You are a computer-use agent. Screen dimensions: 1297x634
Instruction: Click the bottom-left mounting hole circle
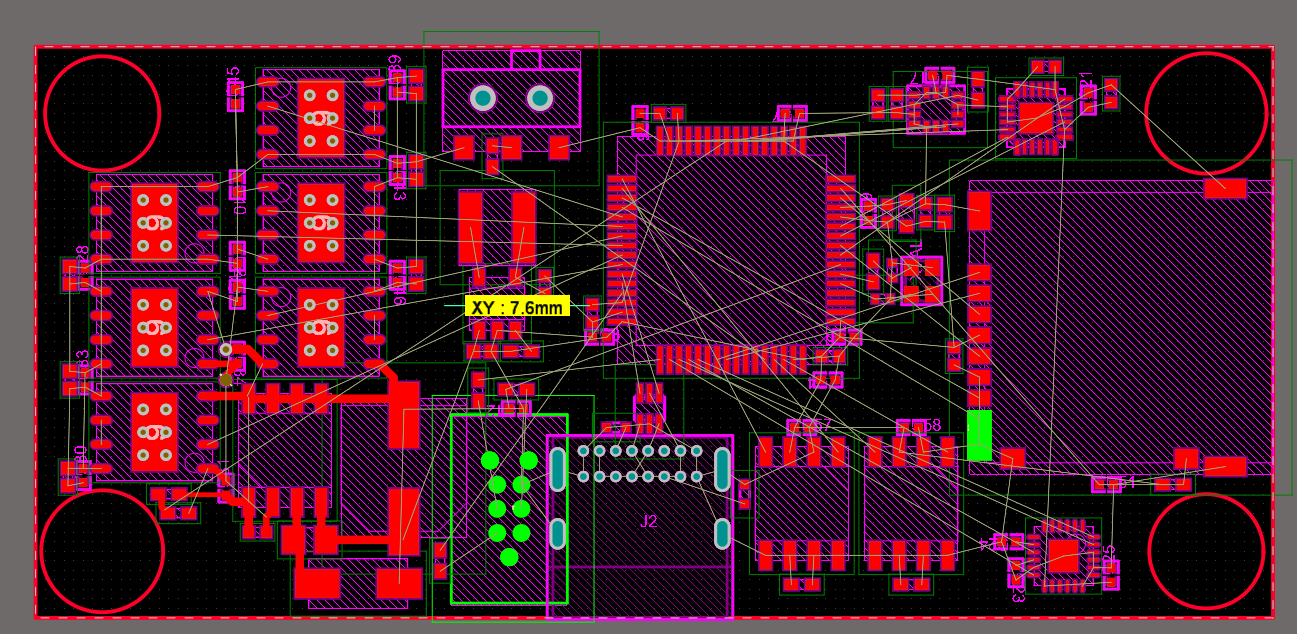[102, 551]
